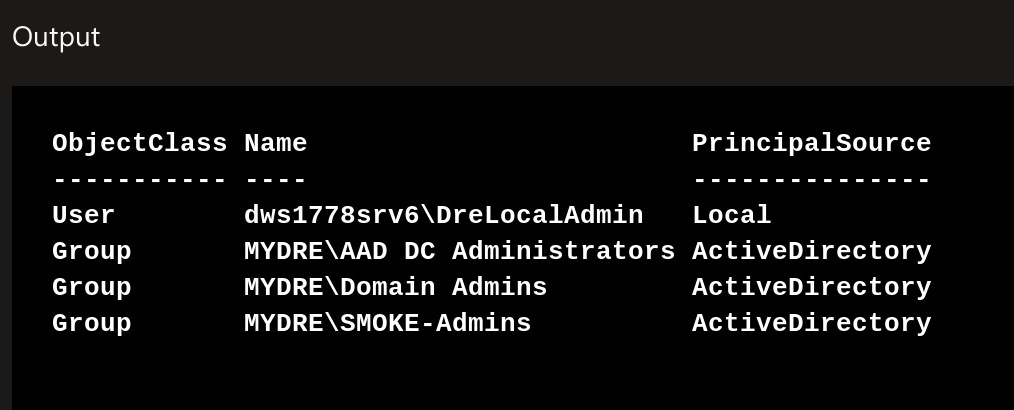Select the ObjectClass column header text

tap(140, 144)
